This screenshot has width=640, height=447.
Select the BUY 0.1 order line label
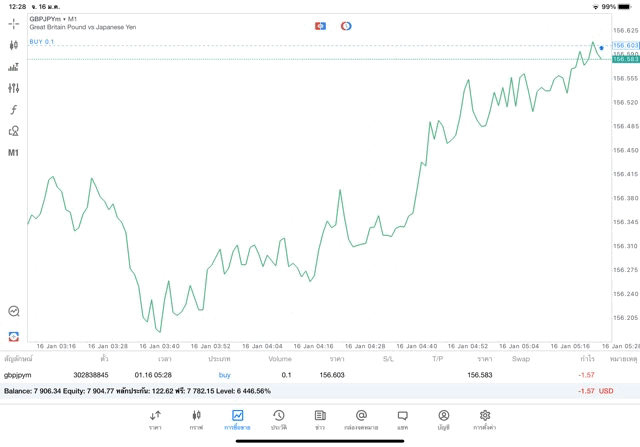(42, 42)
